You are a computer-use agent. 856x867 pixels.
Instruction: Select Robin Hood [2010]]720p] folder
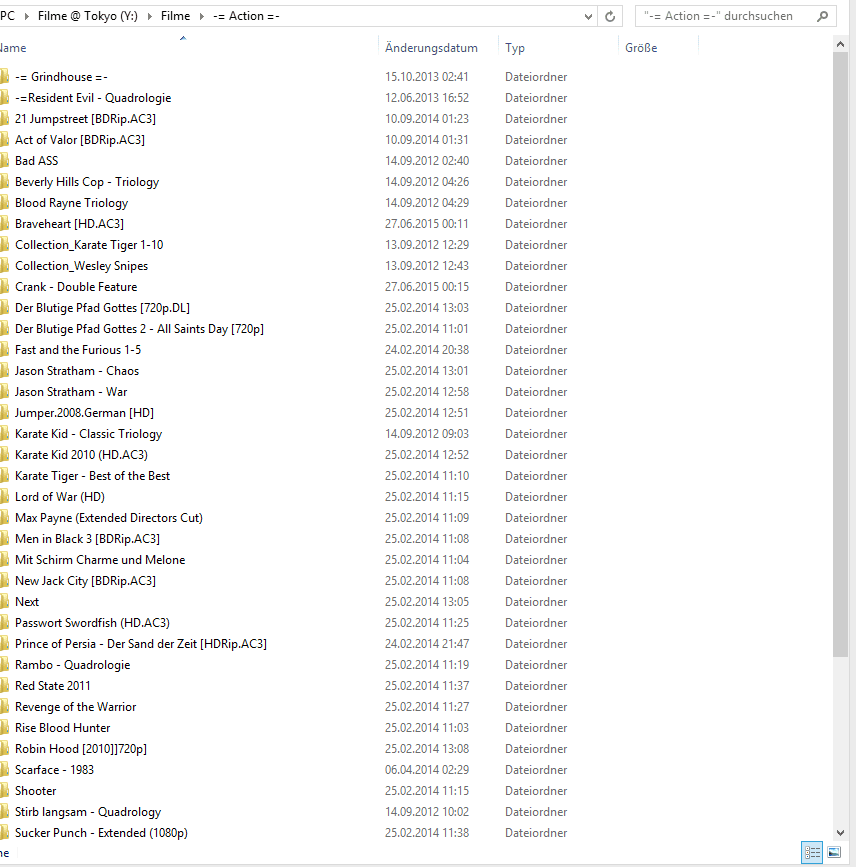(x=81, y=749)
